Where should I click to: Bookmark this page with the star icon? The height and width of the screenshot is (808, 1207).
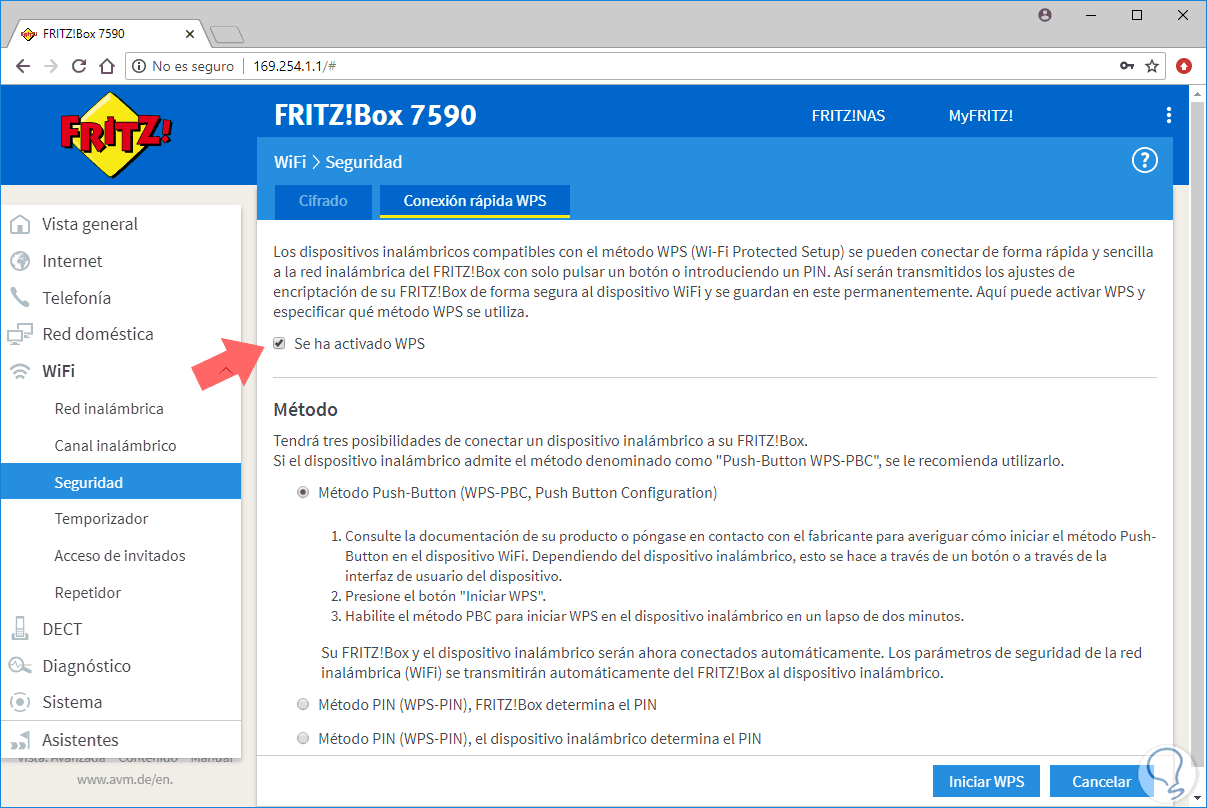click(x=1152, y=66)
